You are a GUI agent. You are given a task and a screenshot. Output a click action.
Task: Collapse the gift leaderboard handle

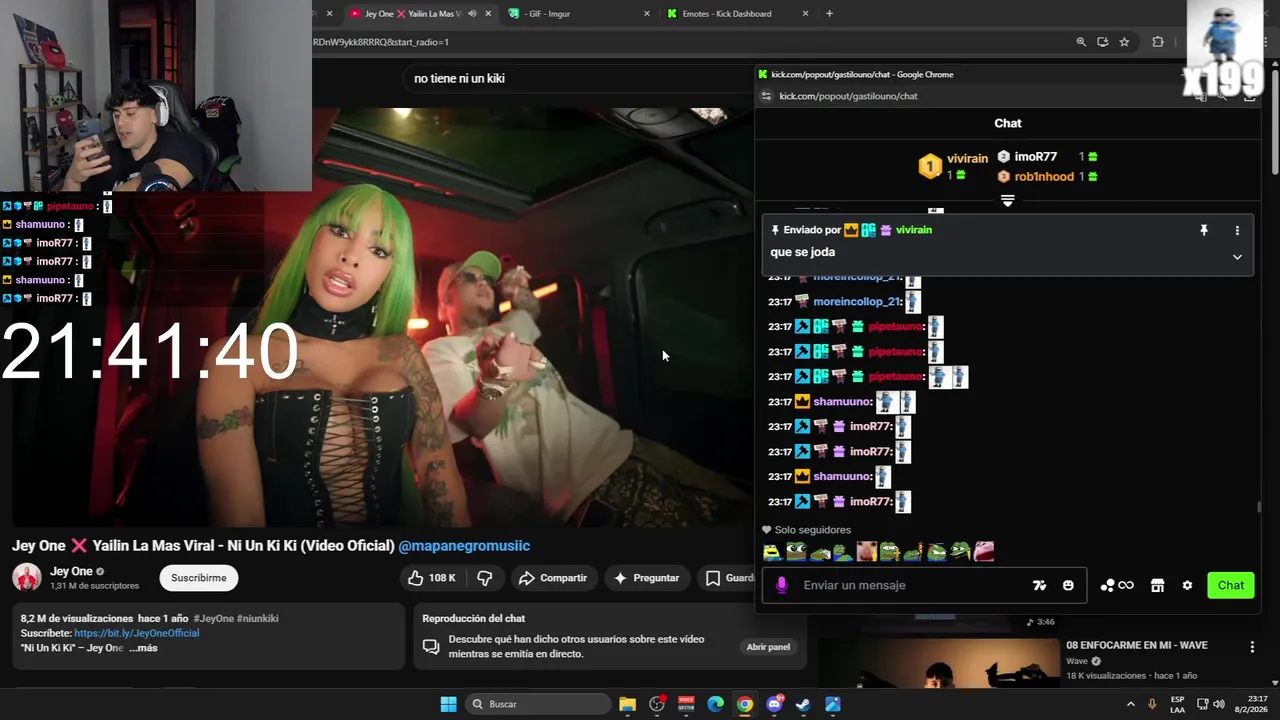pyautogui.click(x=1007, y=201)
